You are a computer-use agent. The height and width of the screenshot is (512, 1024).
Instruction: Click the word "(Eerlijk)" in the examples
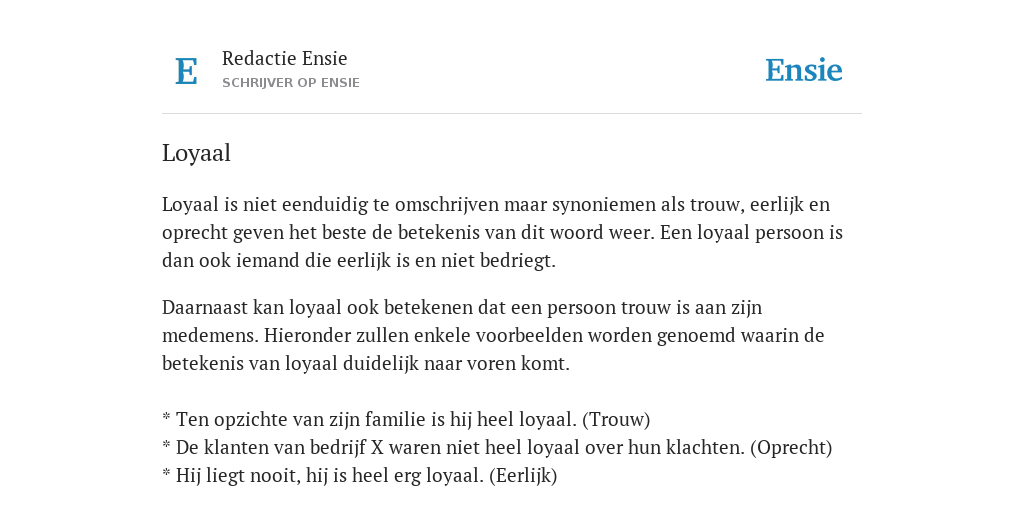(x=522, y=475)
